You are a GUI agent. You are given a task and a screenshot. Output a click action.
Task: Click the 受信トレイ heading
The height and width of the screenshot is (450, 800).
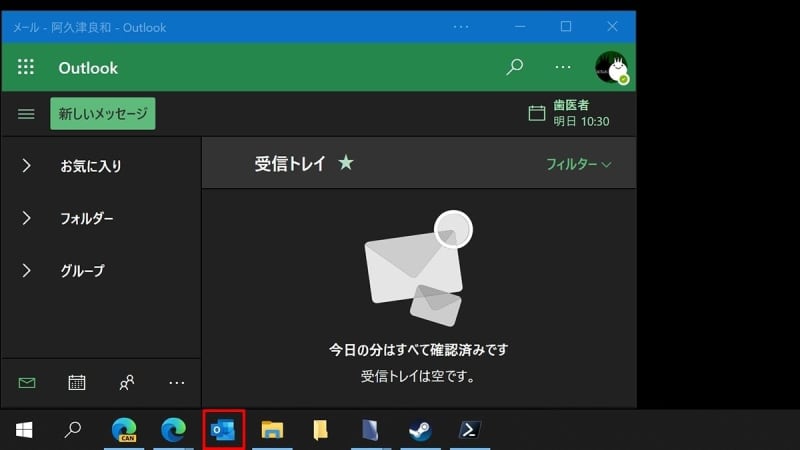coord(290,164)
